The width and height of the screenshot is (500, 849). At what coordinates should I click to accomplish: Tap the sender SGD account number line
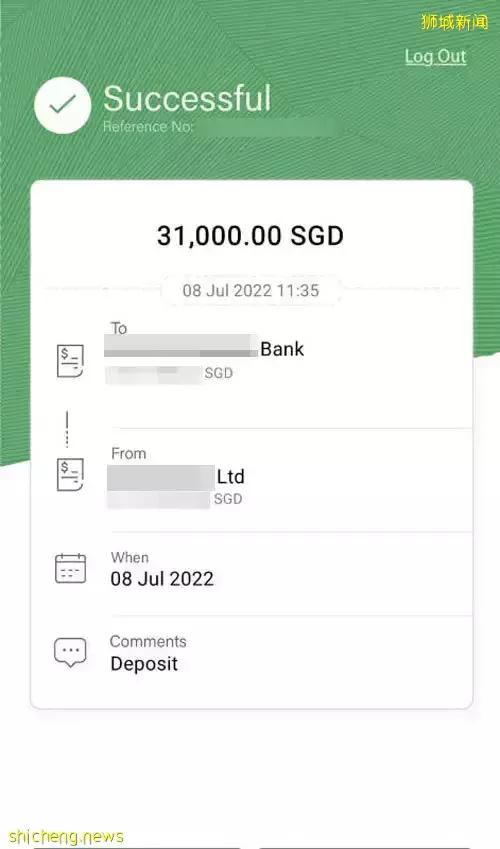click(x=174, y=499)
